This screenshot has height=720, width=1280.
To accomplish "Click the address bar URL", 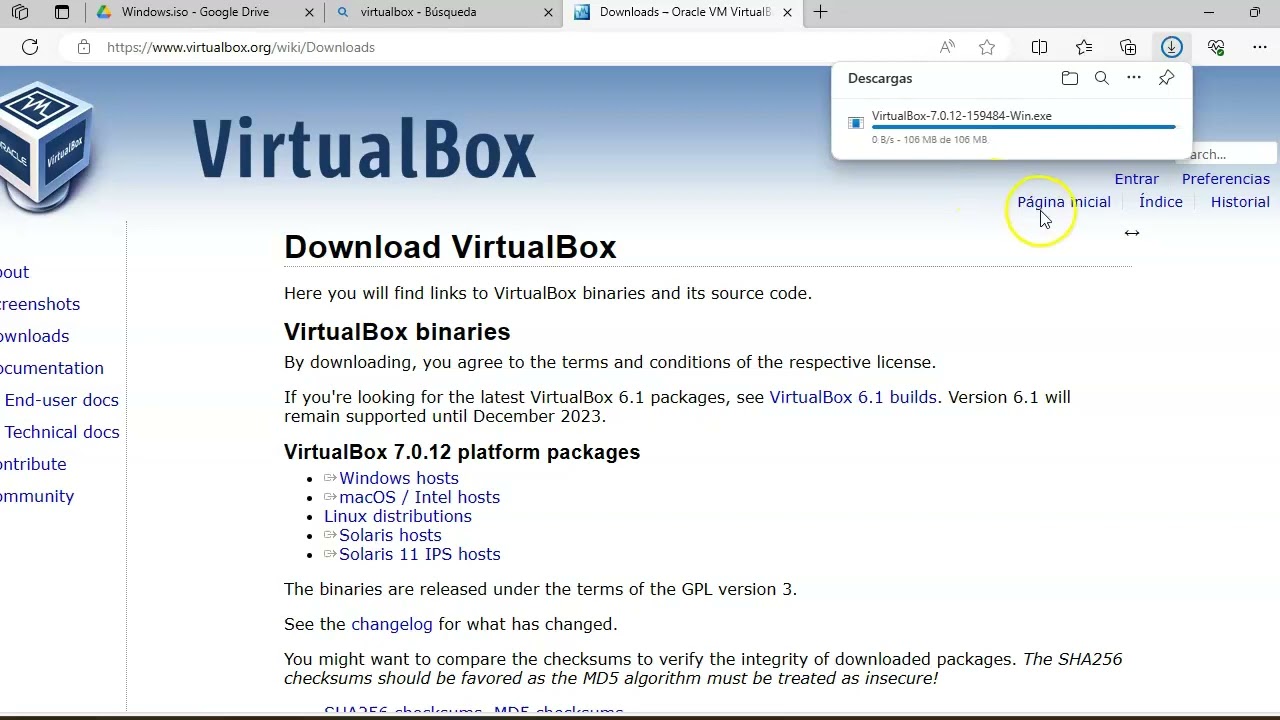I will pyautogui.click(x=241, y=47).
